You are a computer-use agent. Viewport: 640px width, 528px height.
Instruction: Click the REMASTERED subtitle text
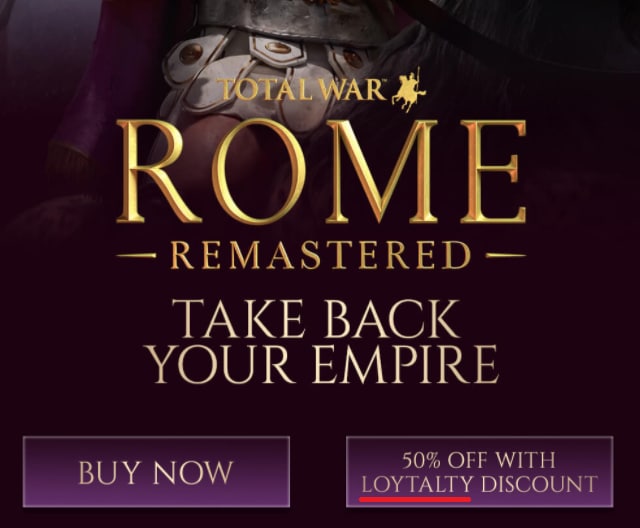tap(320, 255)
